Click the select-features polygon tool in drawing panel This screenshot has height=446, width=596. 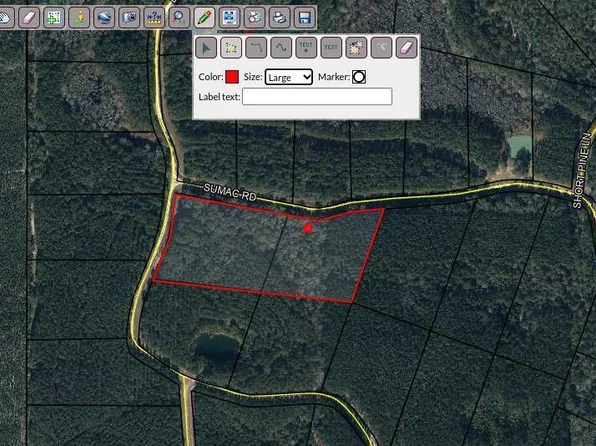pyautogui.click(x=357, y=48)
